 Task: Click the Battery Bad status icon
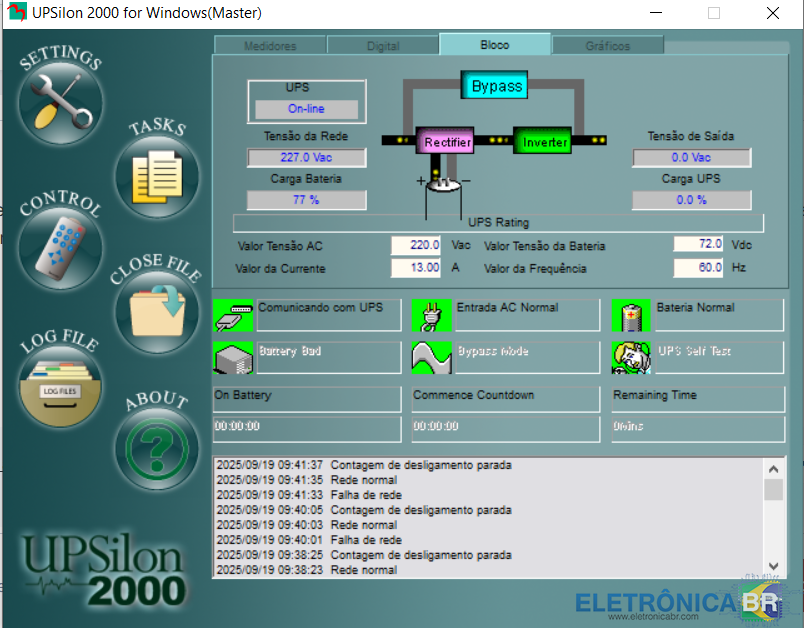[x=234, y=358]
